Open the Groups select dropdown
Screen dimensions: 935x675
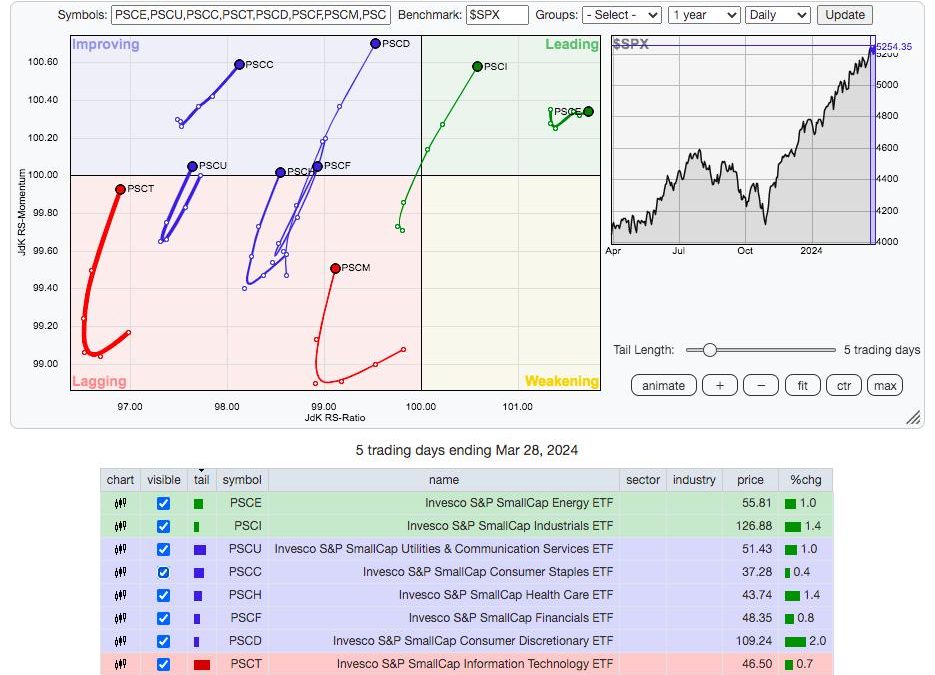point(621,15)
